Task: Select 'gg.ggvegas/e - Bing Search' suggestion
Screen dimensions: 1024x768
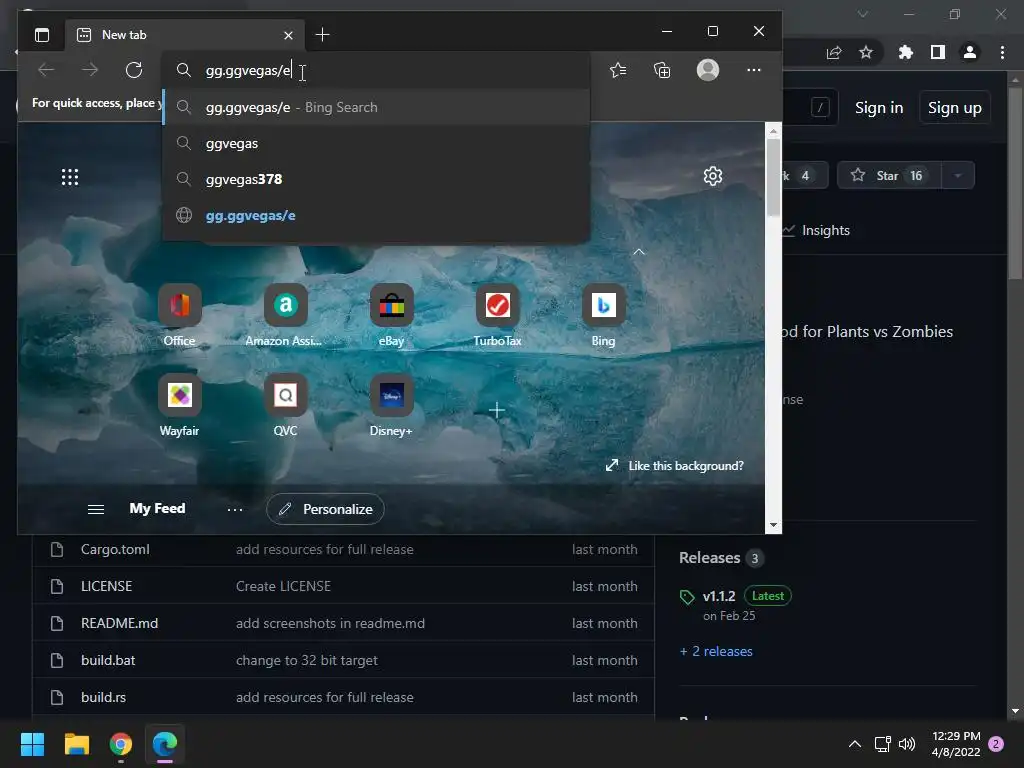Action: tap(376, 107)
